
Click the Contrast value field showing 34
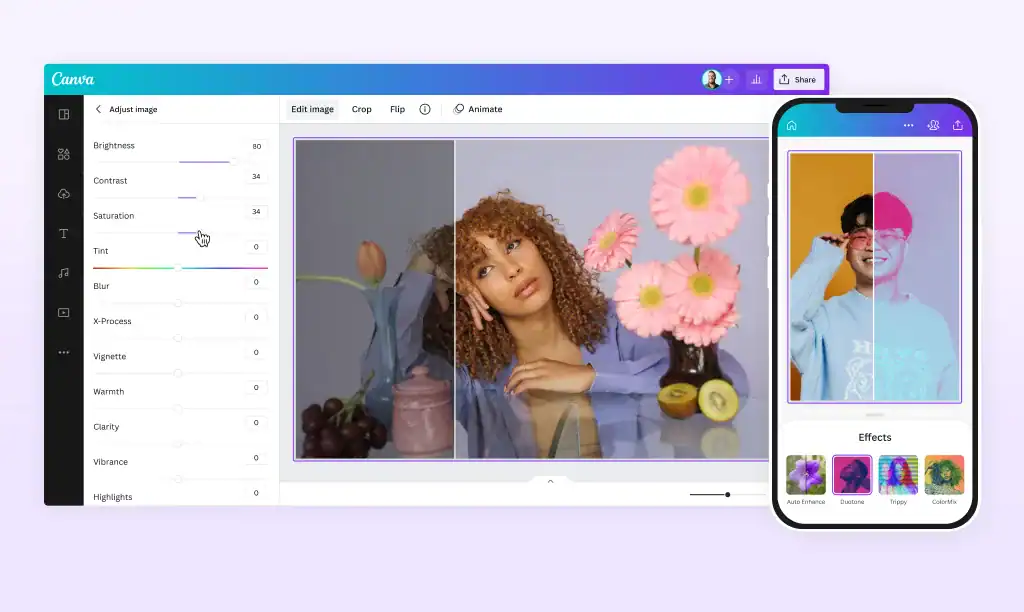(x=256, y=176)
